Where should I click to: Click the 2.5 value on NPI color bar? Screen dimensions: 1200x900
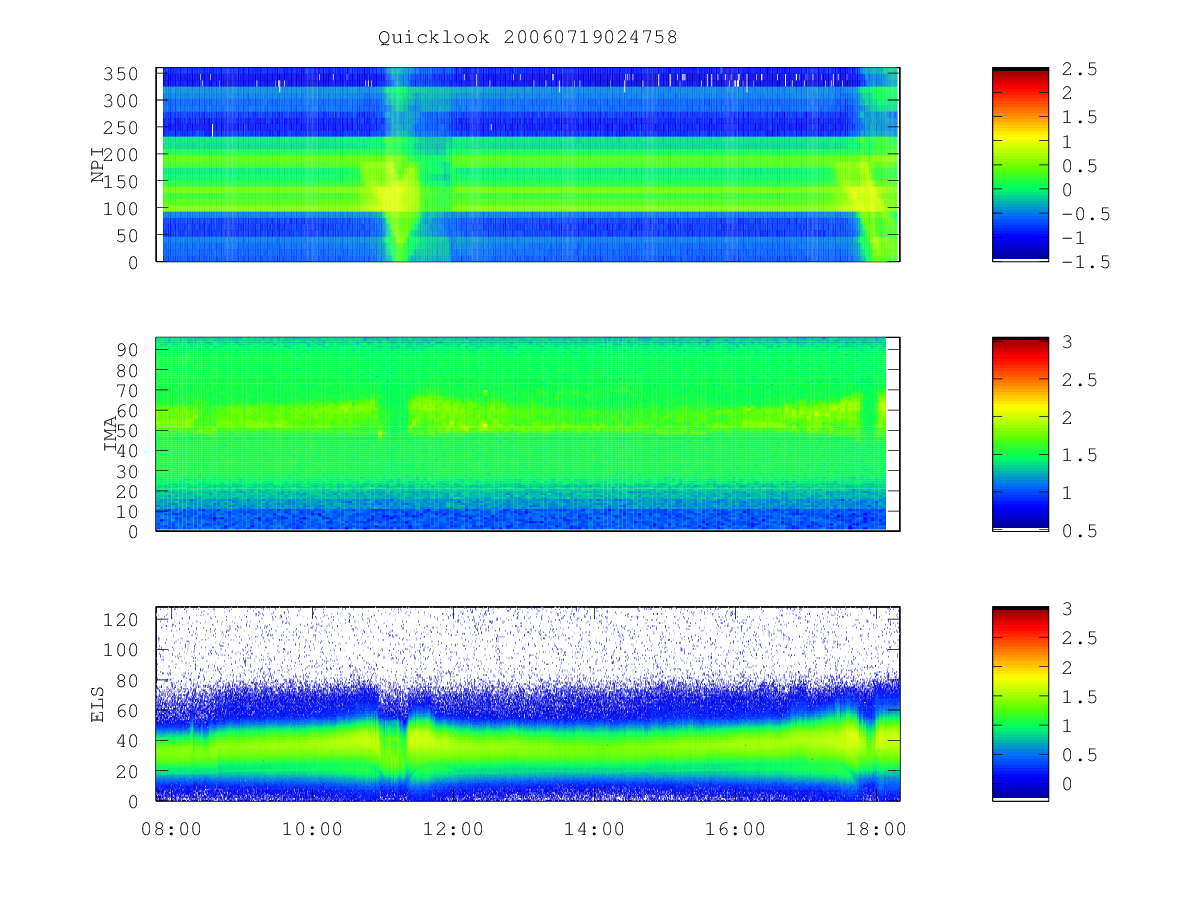click(x=1078, y=68)
